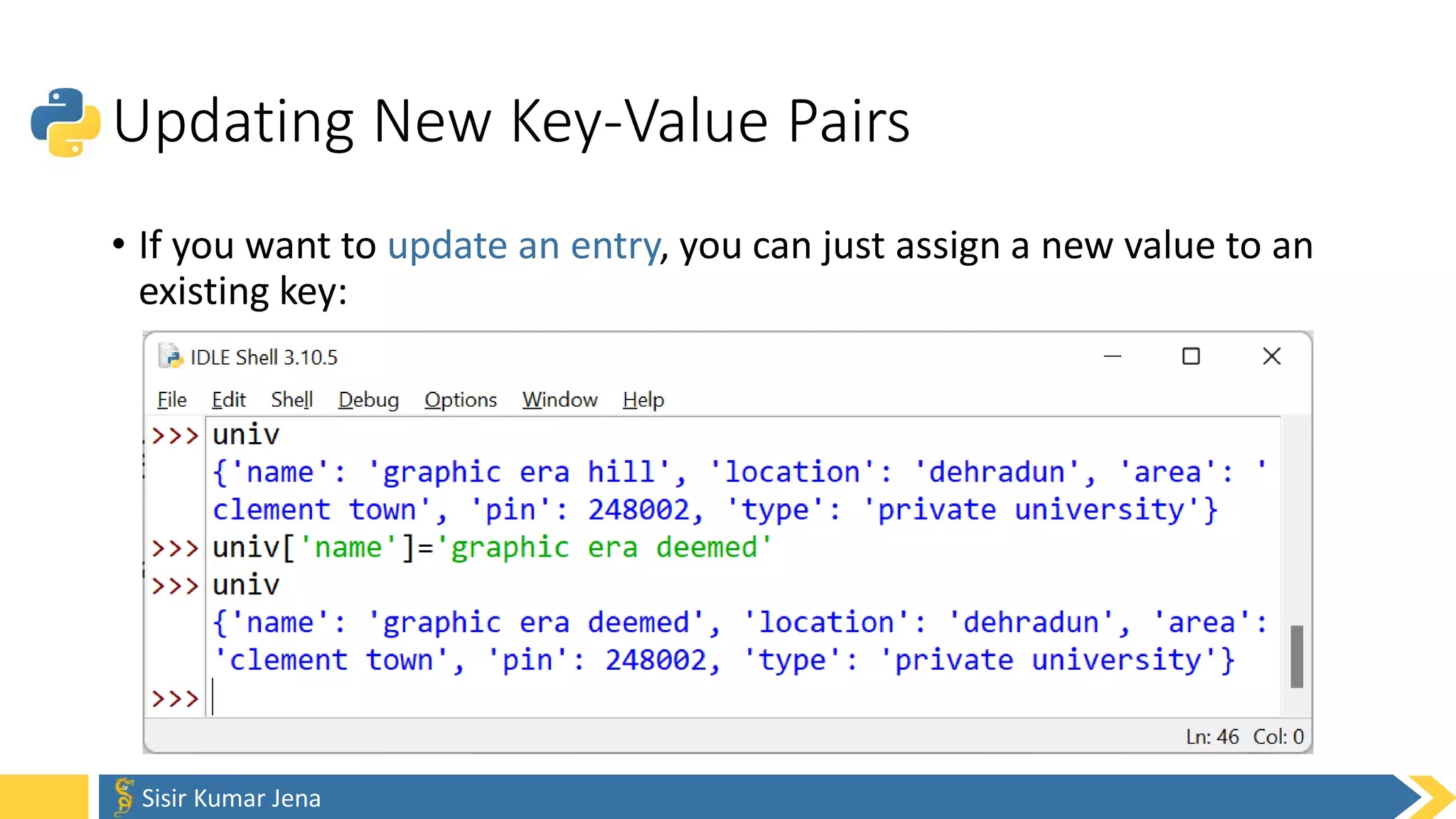Click the dragon icon in footer bar
This screenshot has height=819, width=1456.
pyautogui.click(x=123, y=796)
